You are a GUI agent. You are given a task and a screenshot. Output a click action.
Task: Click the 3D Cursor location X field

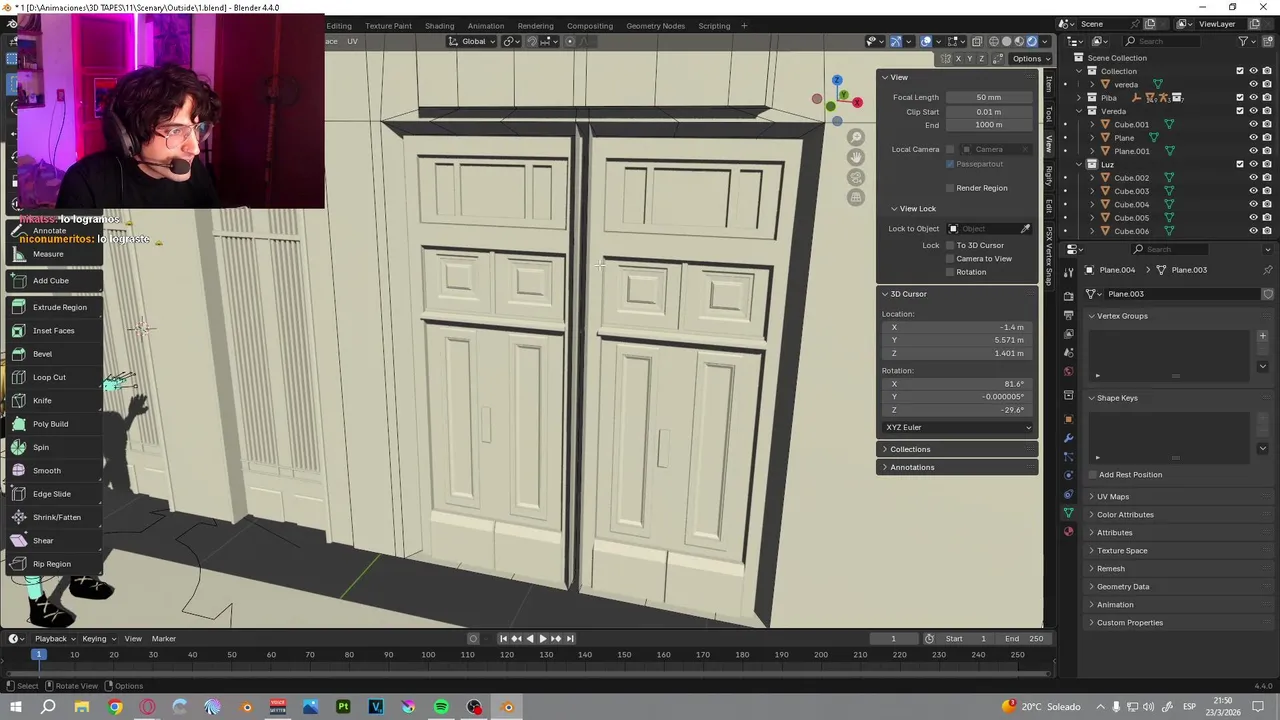[958, 327]
